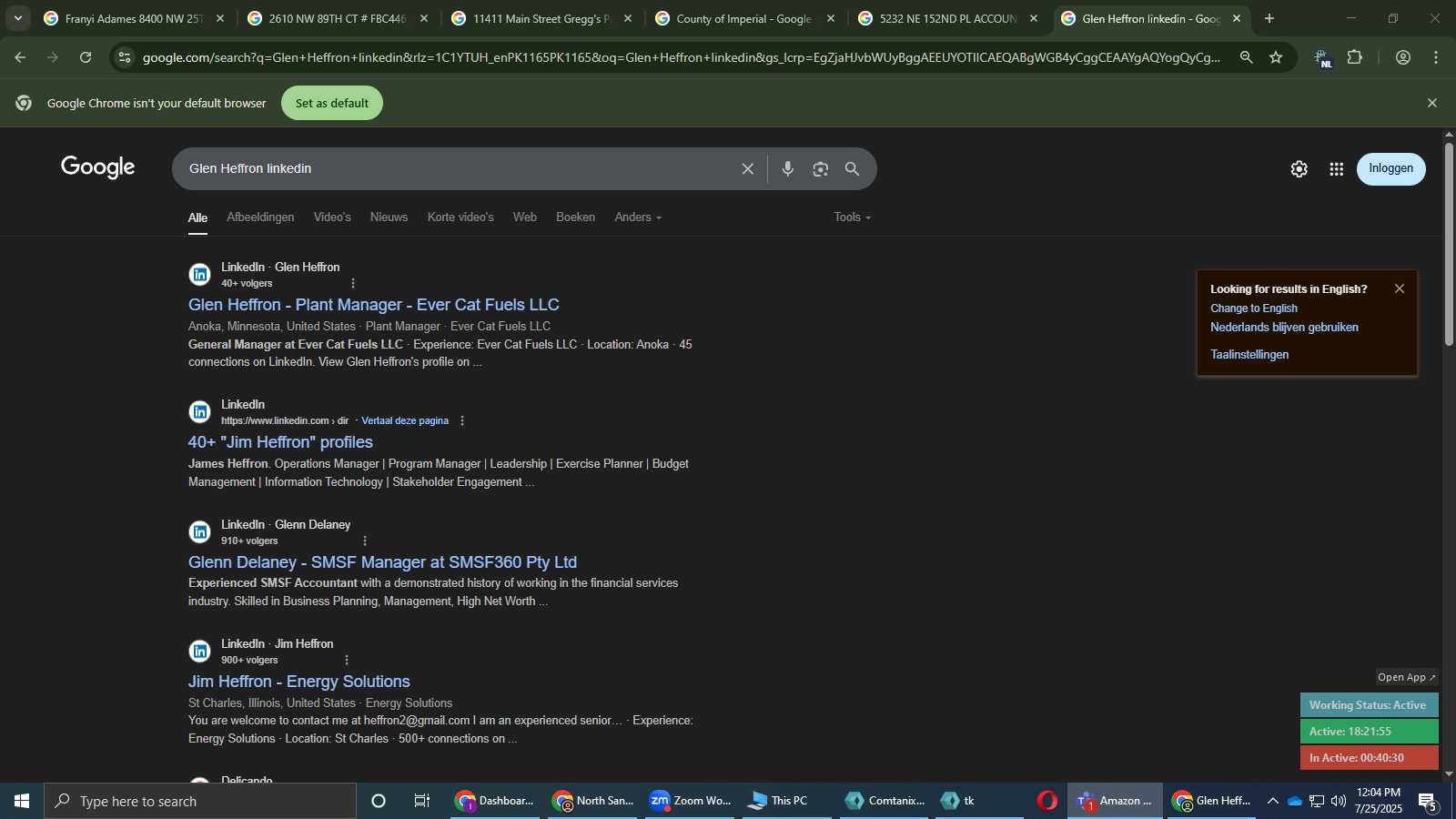The height and width of the screenshot is (819, 1456).
Task: Open the Chrome profile icon
Action: click(1403, 57)
